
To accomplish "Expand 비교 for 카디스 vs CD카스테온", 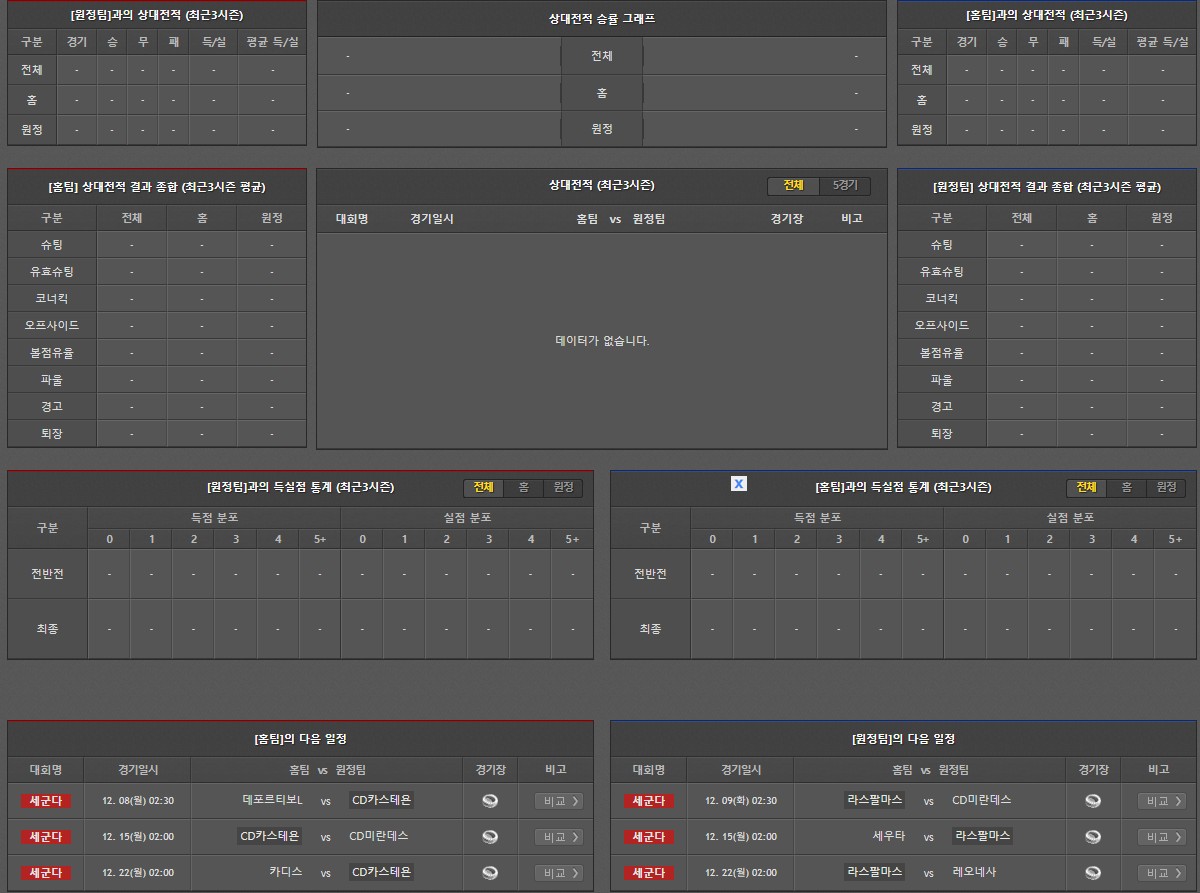I will point(559,873).
